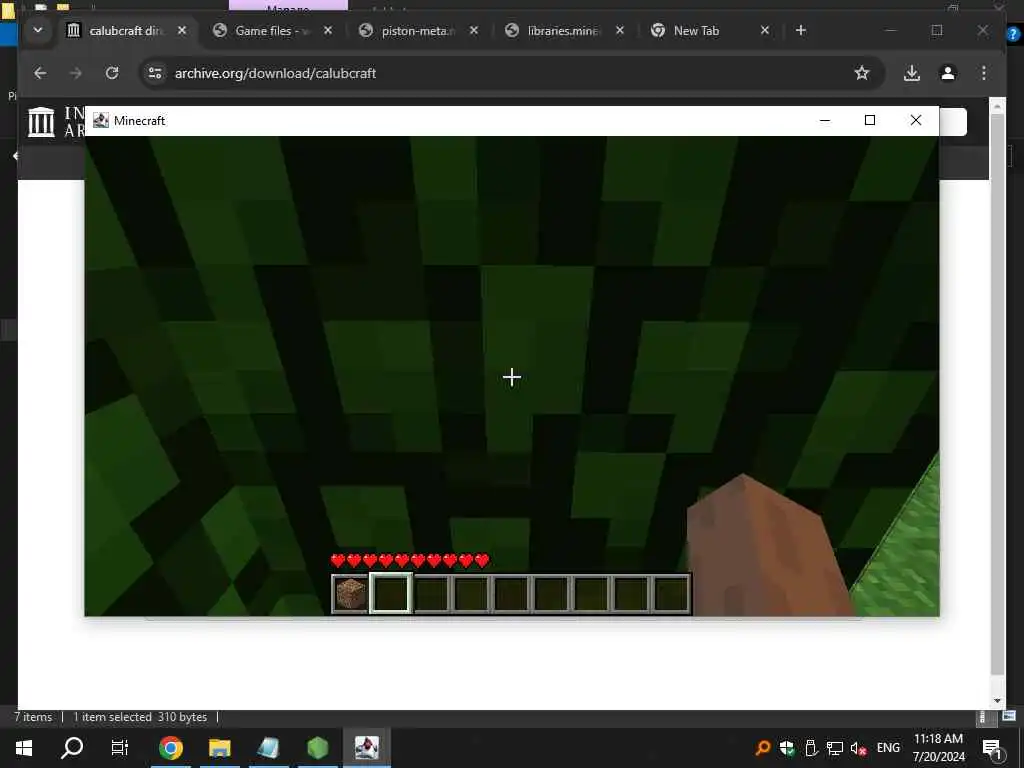Open Windows Security tray icon
Image resolution: width=1024 pixels, height=768 pixels.
tap(786, 748)
